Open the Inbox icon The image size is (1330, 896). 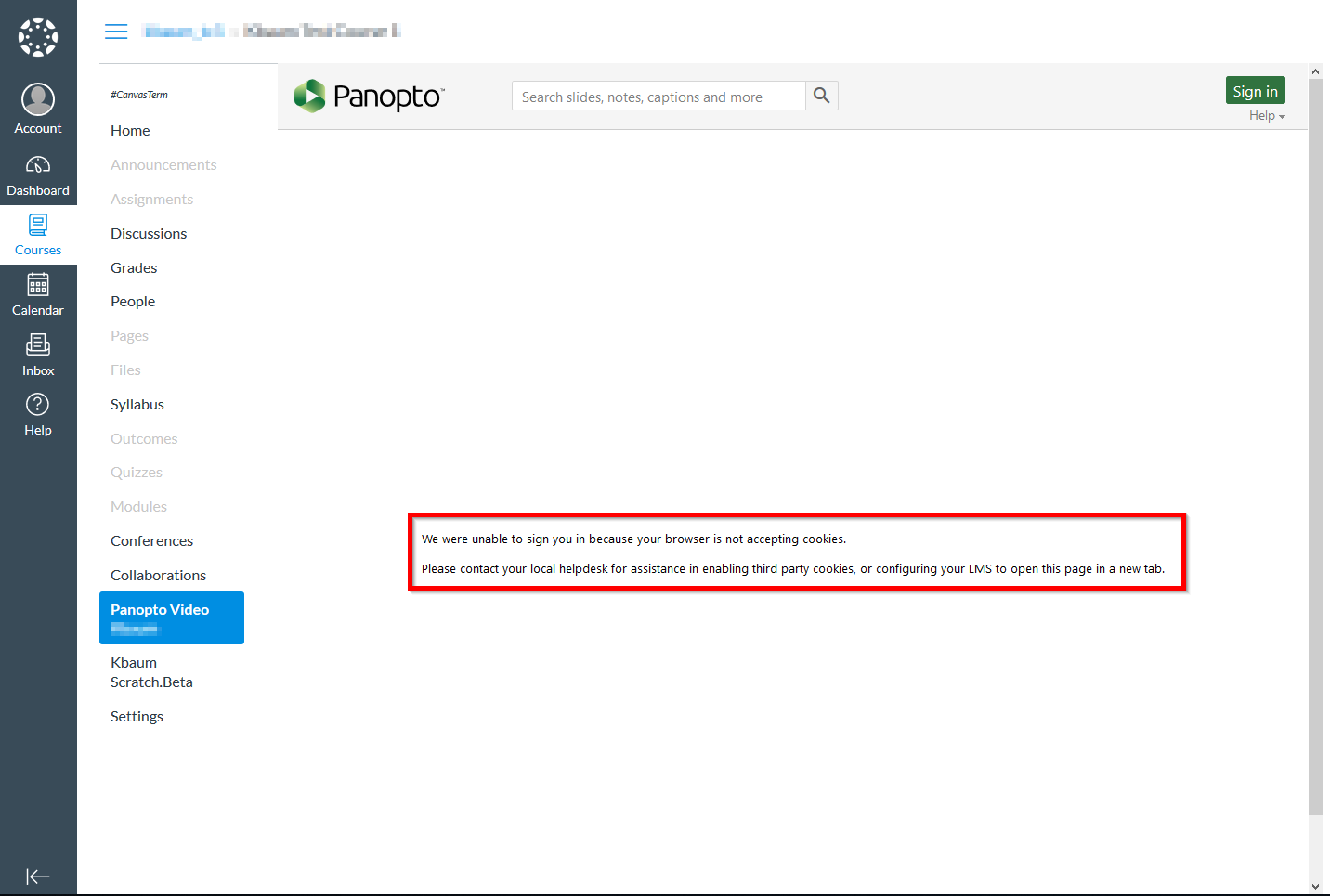[x=38, y=344]
